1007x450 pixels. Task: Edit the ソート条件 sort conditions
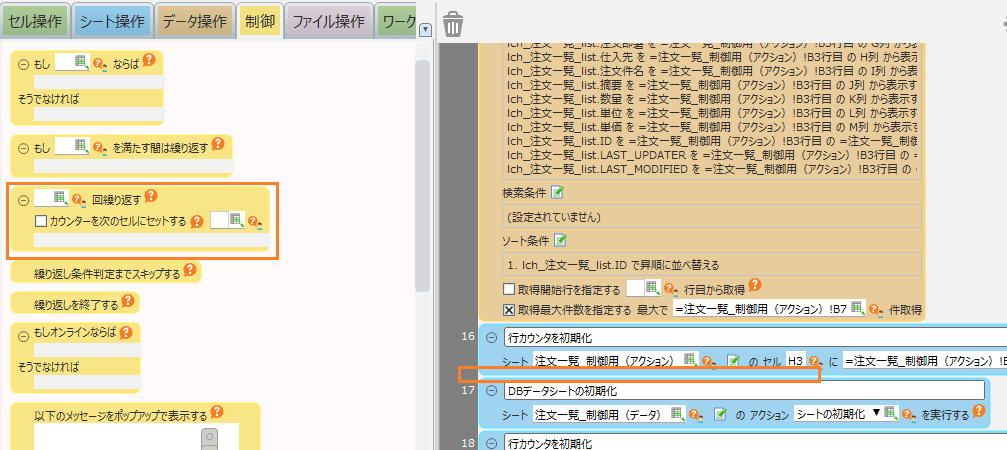[x=560, y=240]
